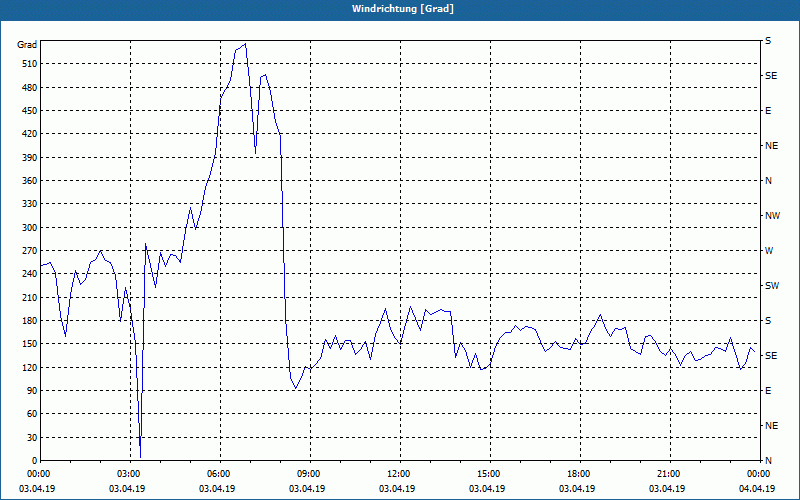
Task: Select the N compass label level with 0
Action: [768, 461]
